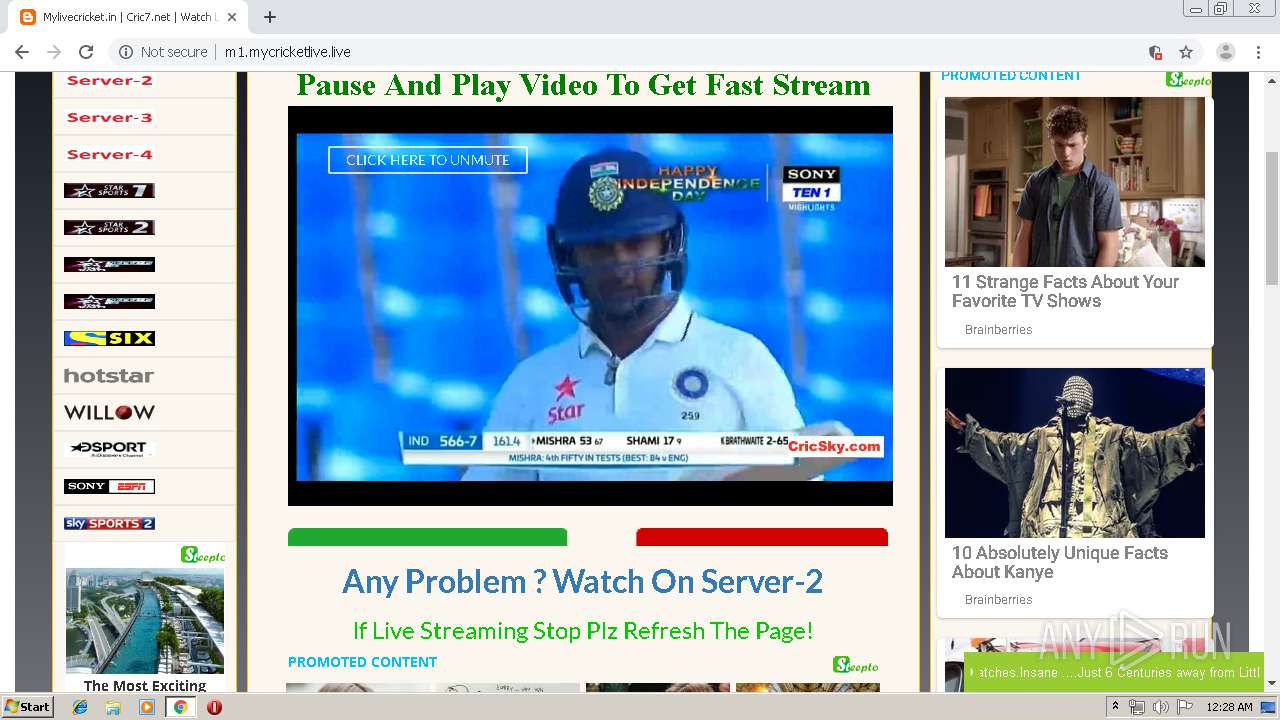Bookmark this page with star icon
The width and height of the screenshot is (1280, 720).
(x=1186, y=52)
